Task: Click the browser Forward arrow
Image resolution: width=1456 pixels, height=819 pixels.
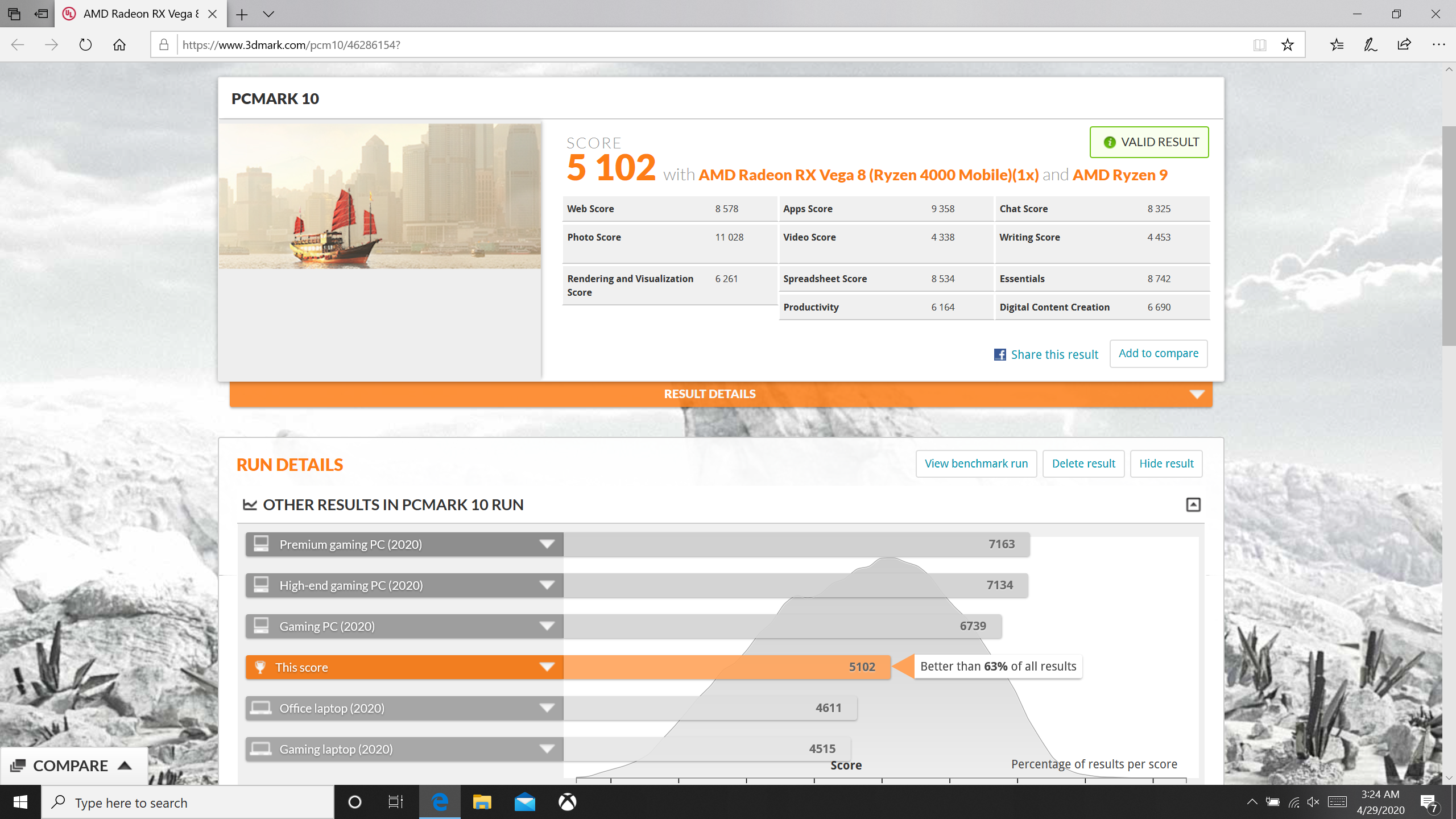Action: coord(51,45)
